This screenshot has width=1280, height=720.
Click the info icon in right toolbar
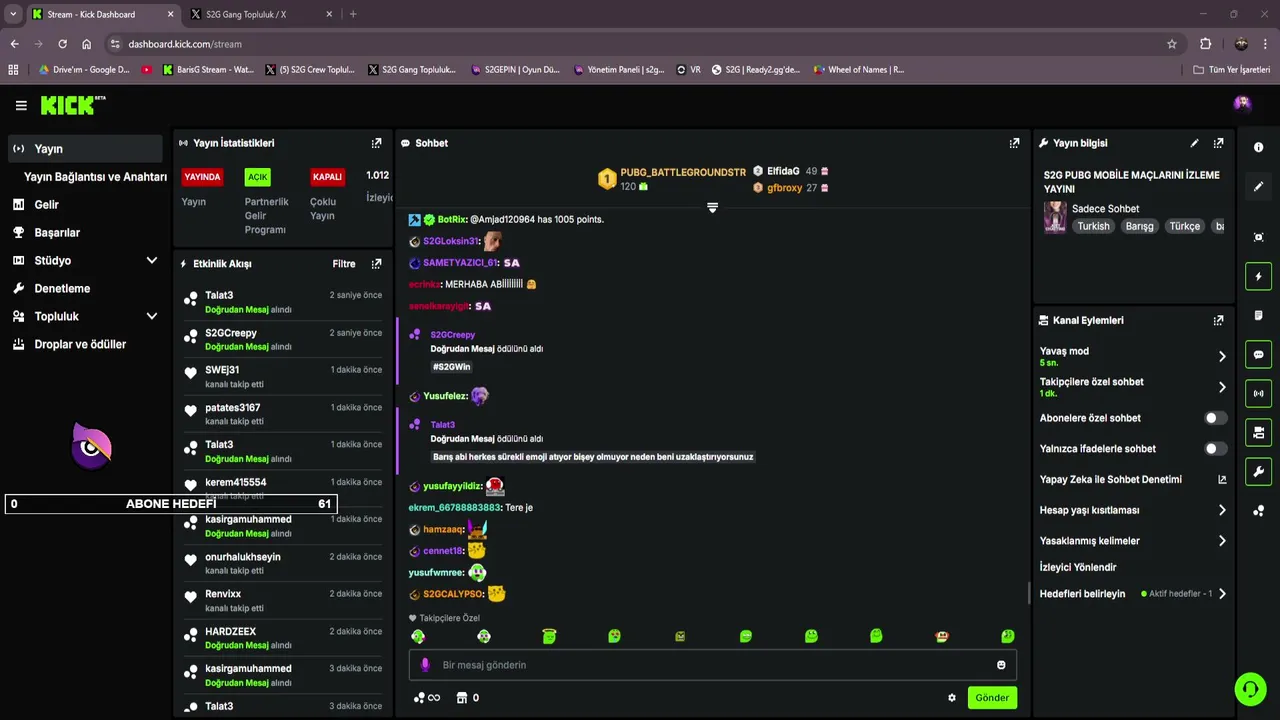[x=1258, y=147]
